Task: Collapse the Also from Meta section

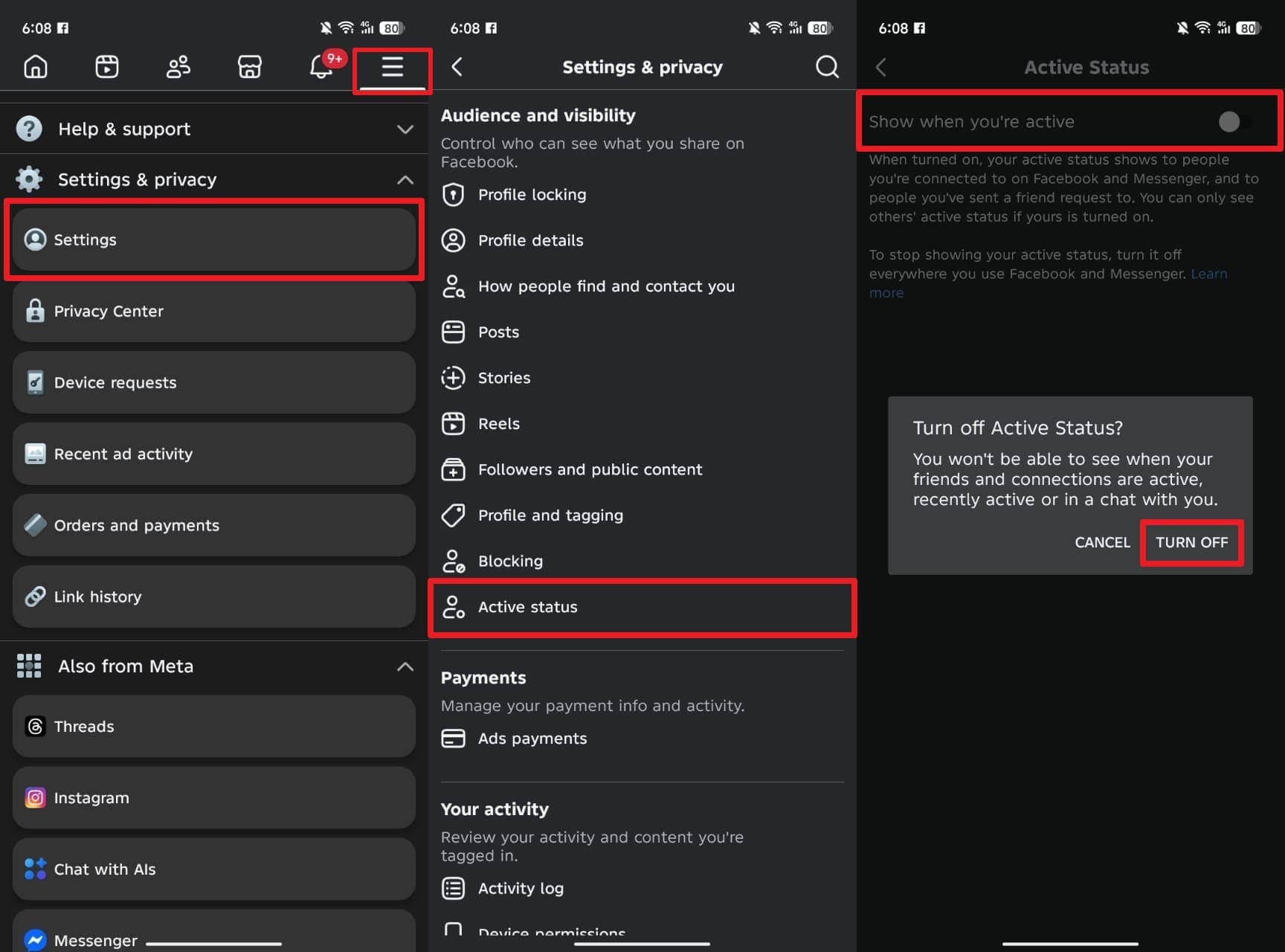Action: [405, 666]
